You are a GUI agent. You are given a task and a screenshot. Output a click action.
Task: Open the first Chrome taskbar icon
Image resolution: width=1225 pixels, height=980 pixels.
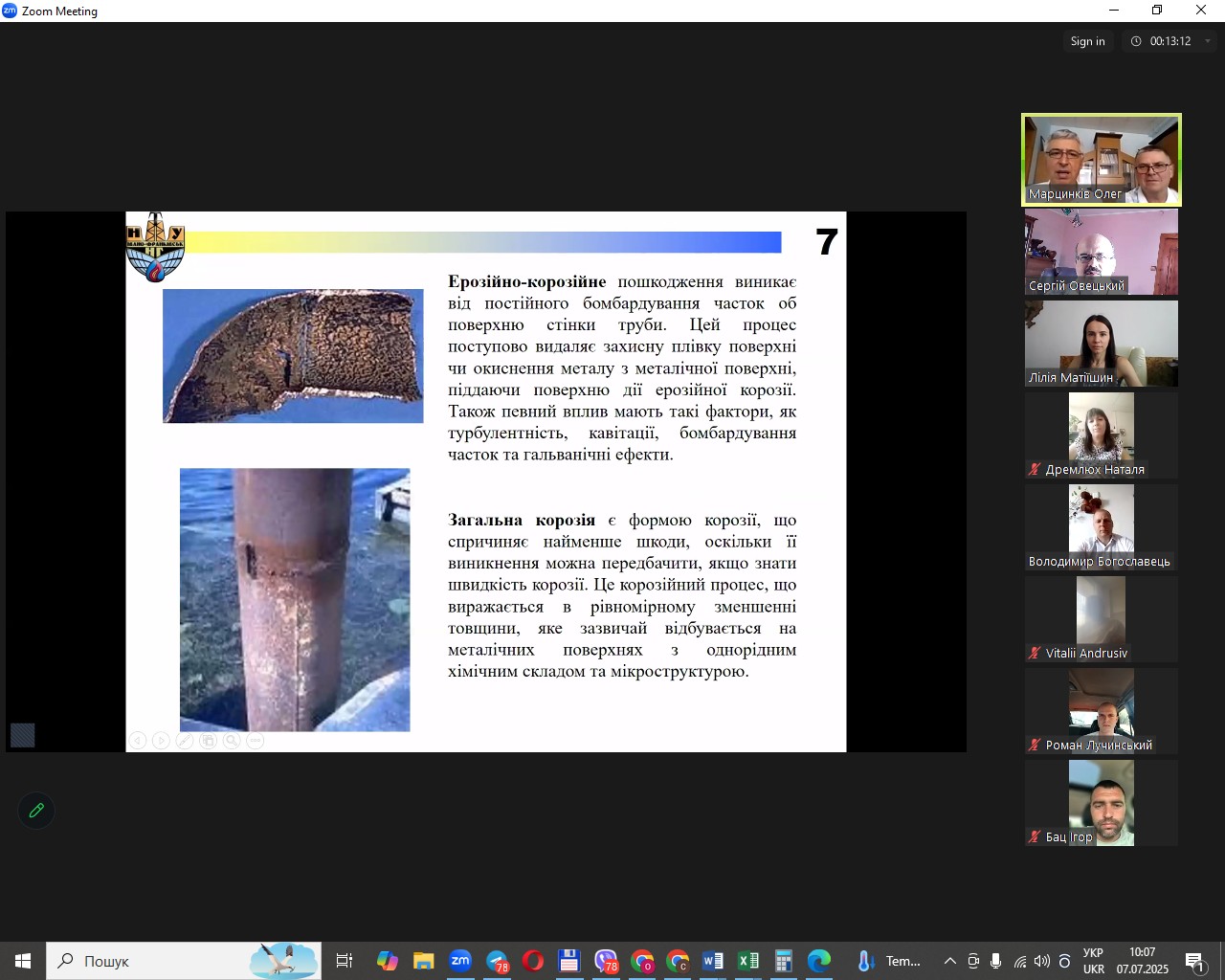pyautogui.click(x=642, y=961)
